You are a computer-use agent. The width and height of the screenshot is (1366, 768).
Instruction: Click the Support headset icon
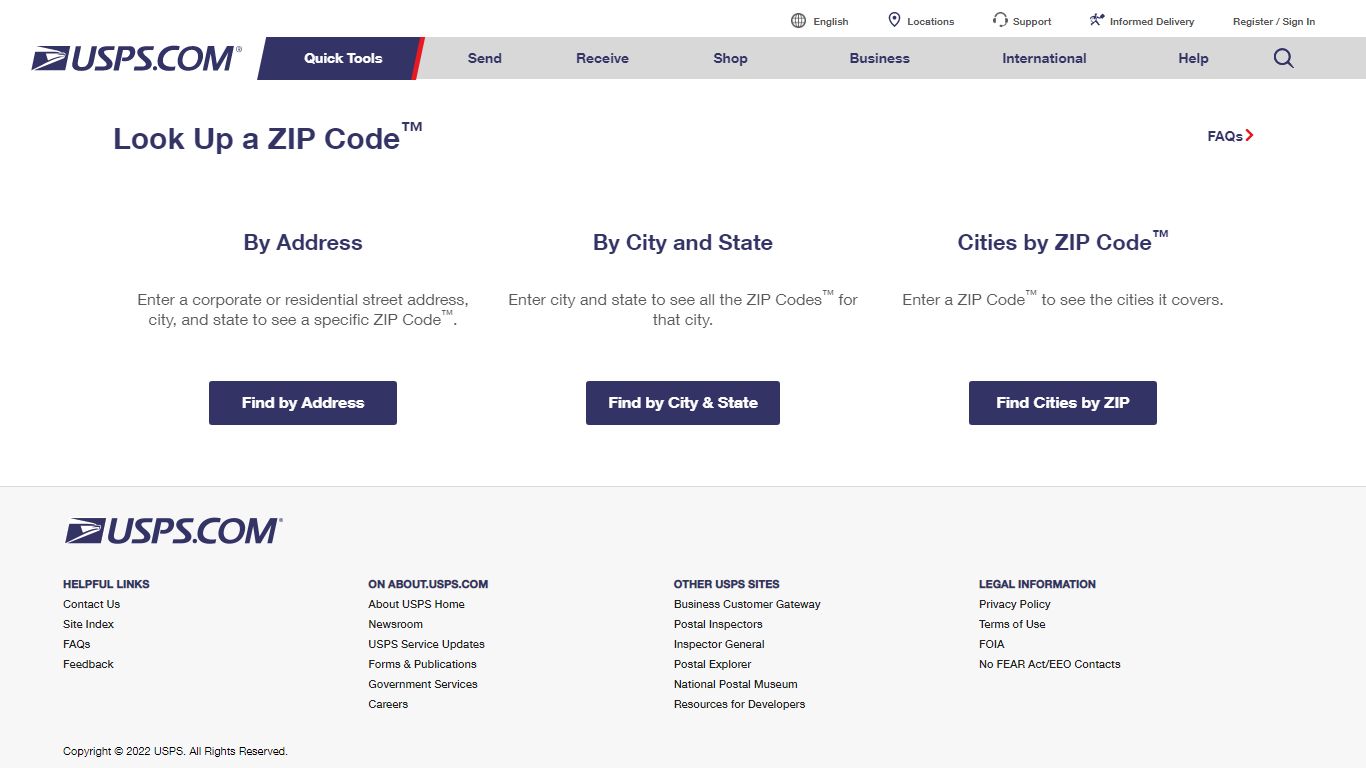[999, 19]
